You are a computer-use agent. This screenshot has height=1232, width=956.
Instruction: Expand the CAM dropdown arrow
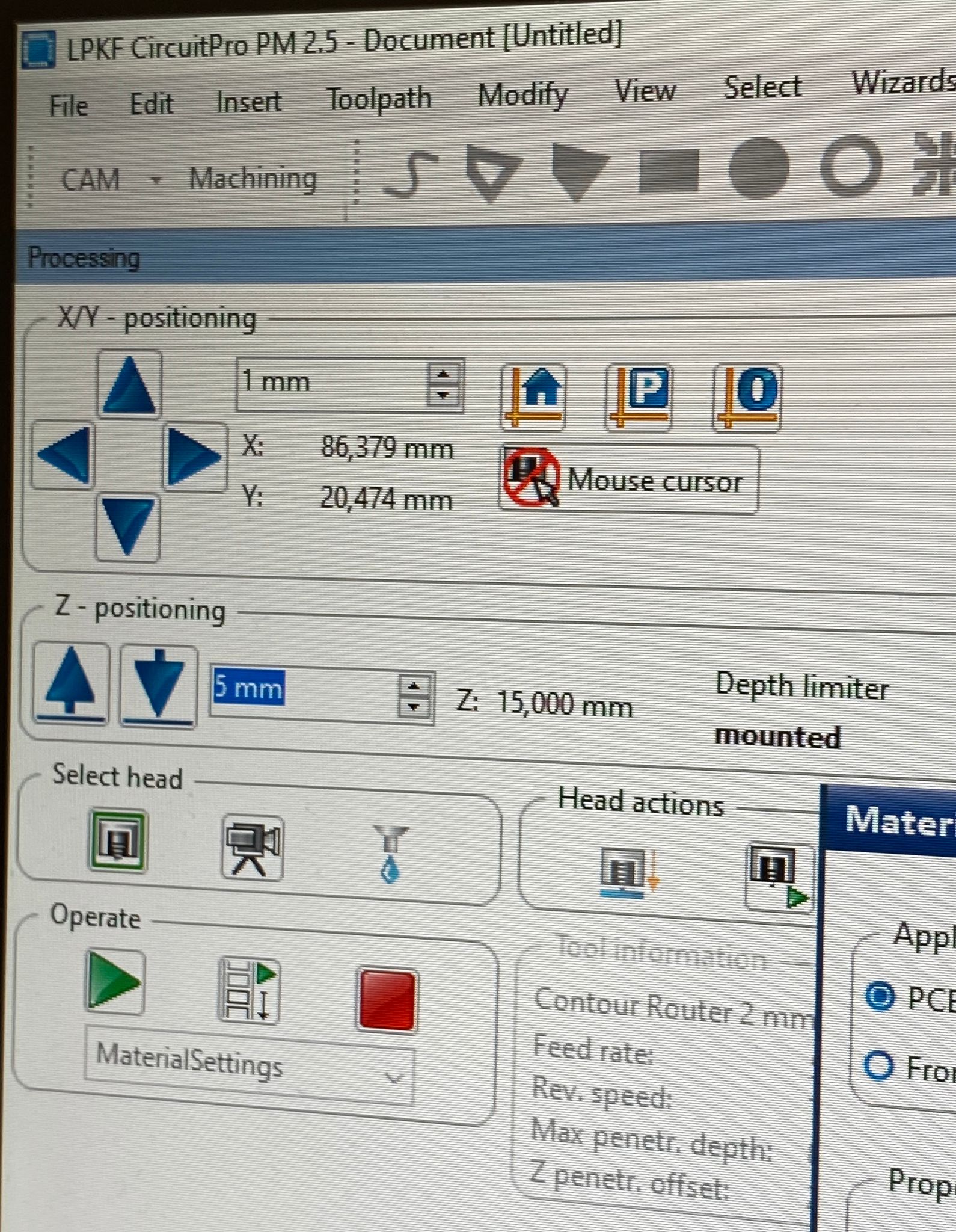point(156,180)
